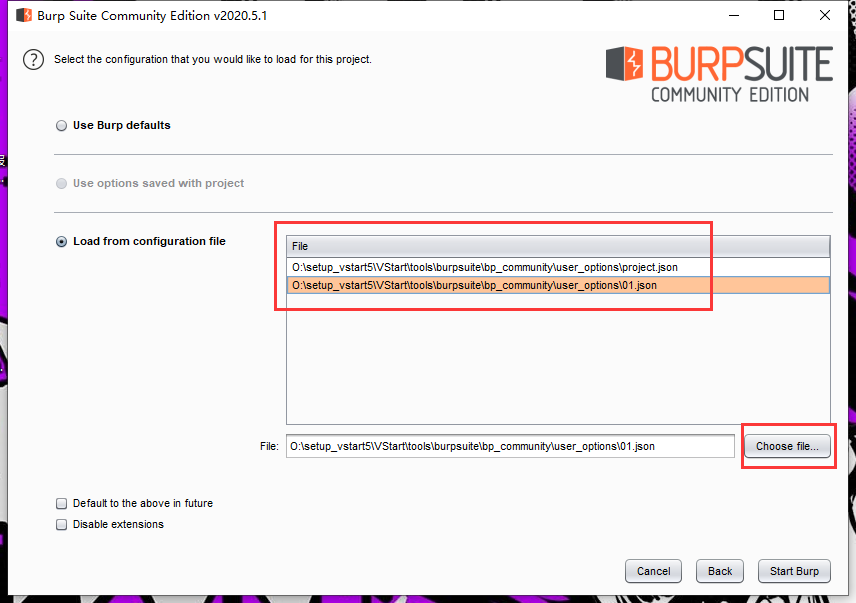Minimize the Burp Suite window
The height and width of the screenshot is (603, 856).
tap(734, 15)
